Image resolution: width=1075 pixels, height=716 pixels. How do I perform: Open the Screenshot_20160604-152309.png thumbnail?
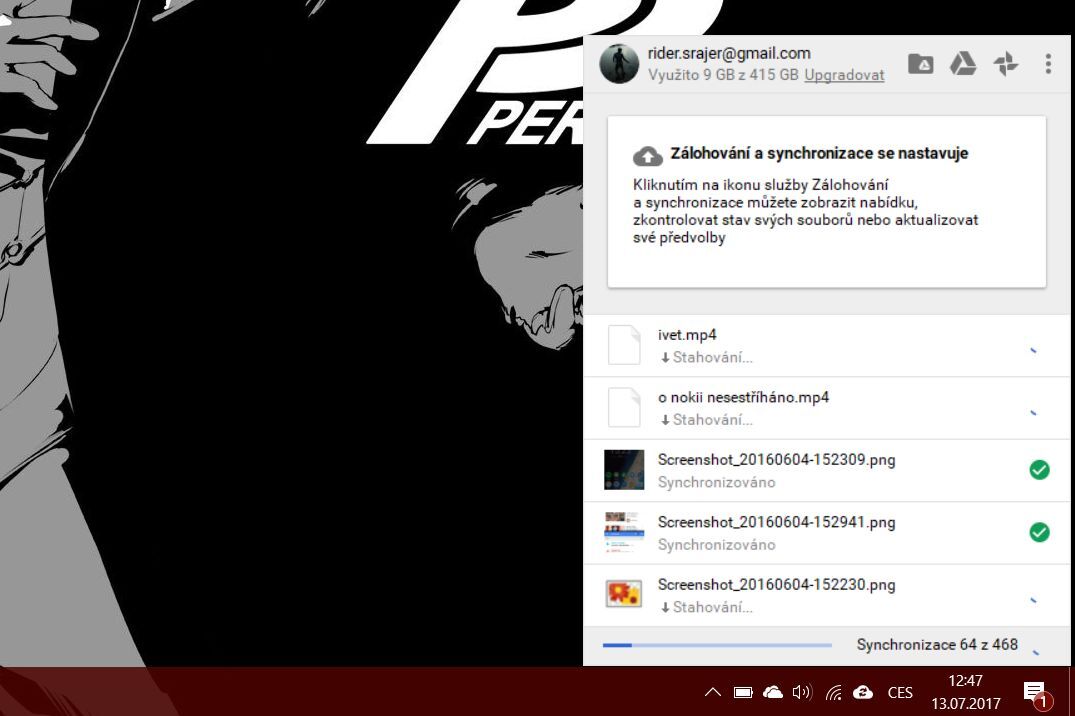pos(624,470)
